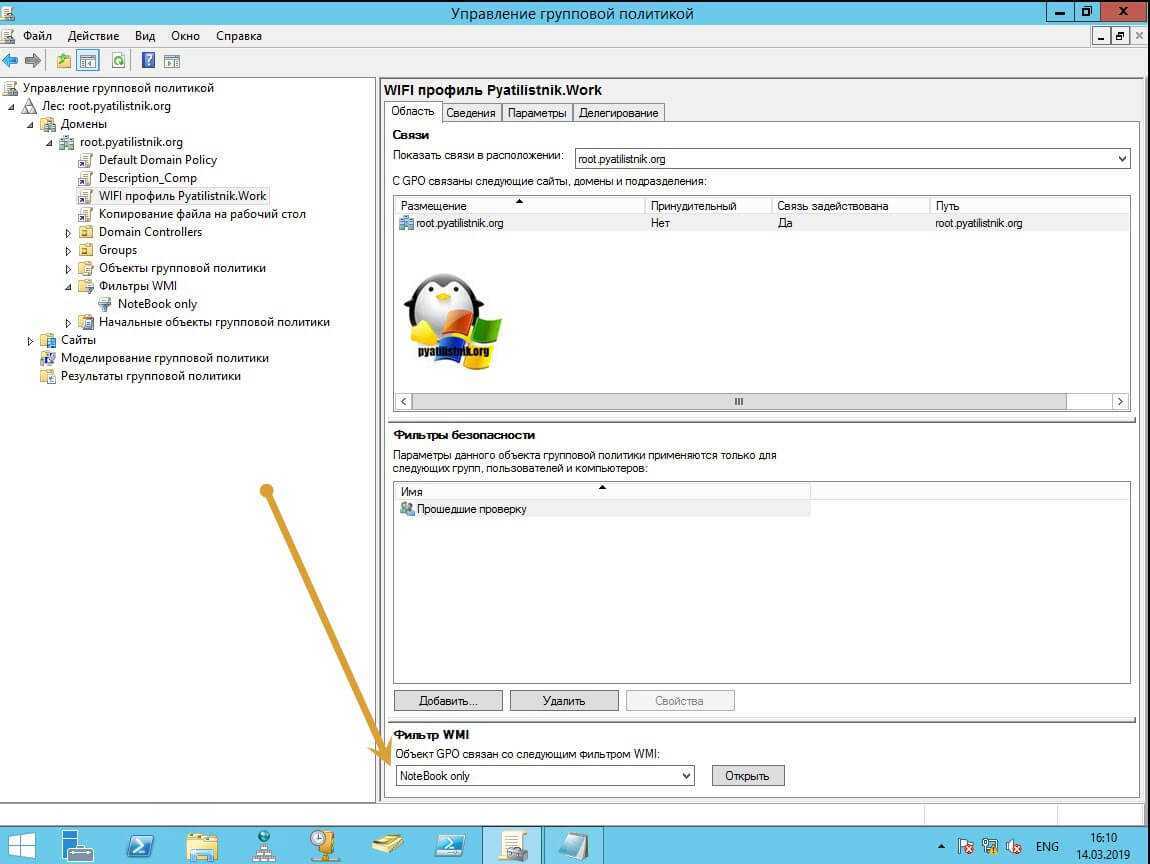Click the Up one level folder icon
The image size is (1150, 864).
64,61
